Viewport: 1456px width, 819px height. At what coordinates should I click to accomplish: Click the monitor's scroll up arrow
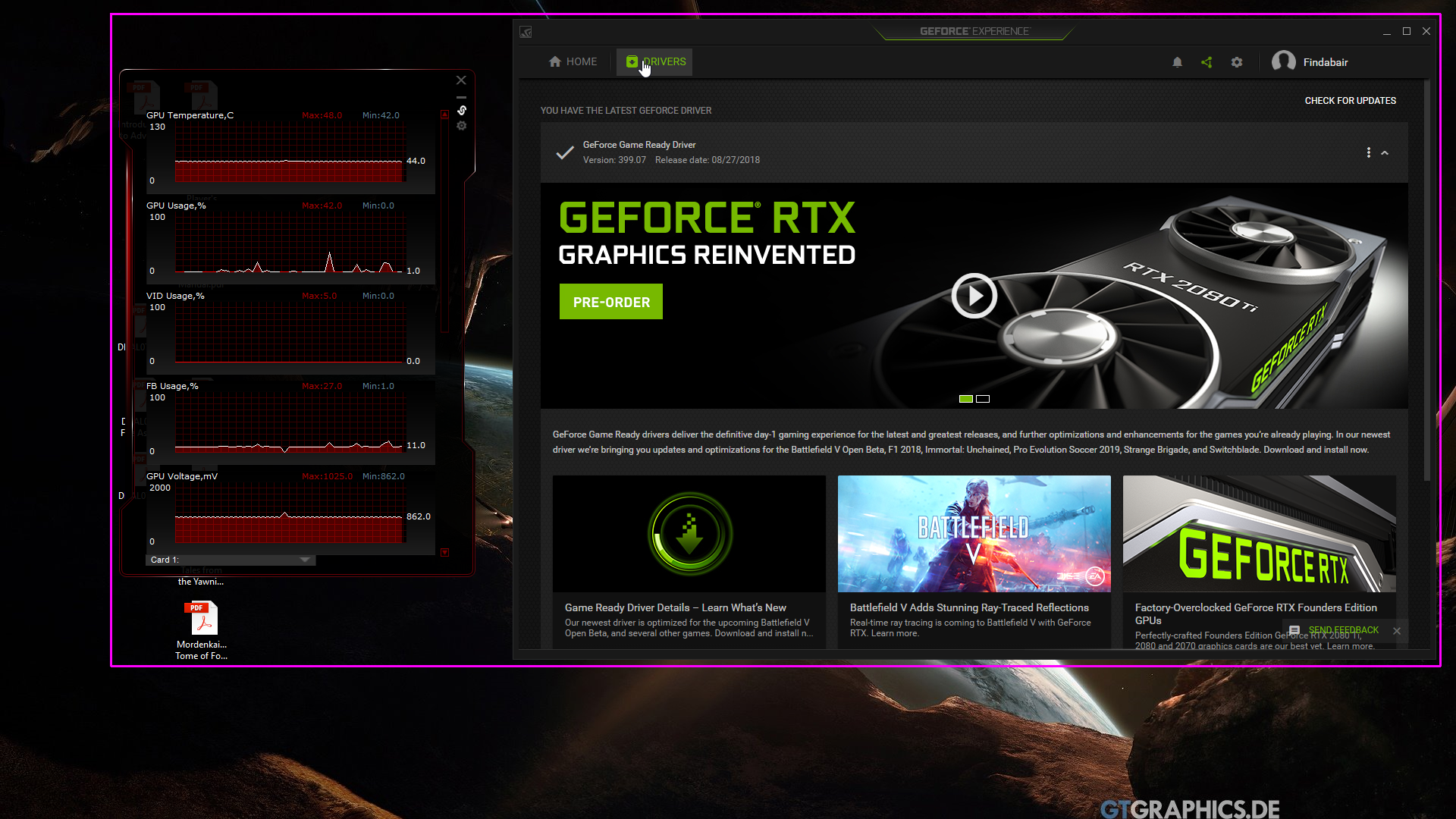tap(444, 115)
